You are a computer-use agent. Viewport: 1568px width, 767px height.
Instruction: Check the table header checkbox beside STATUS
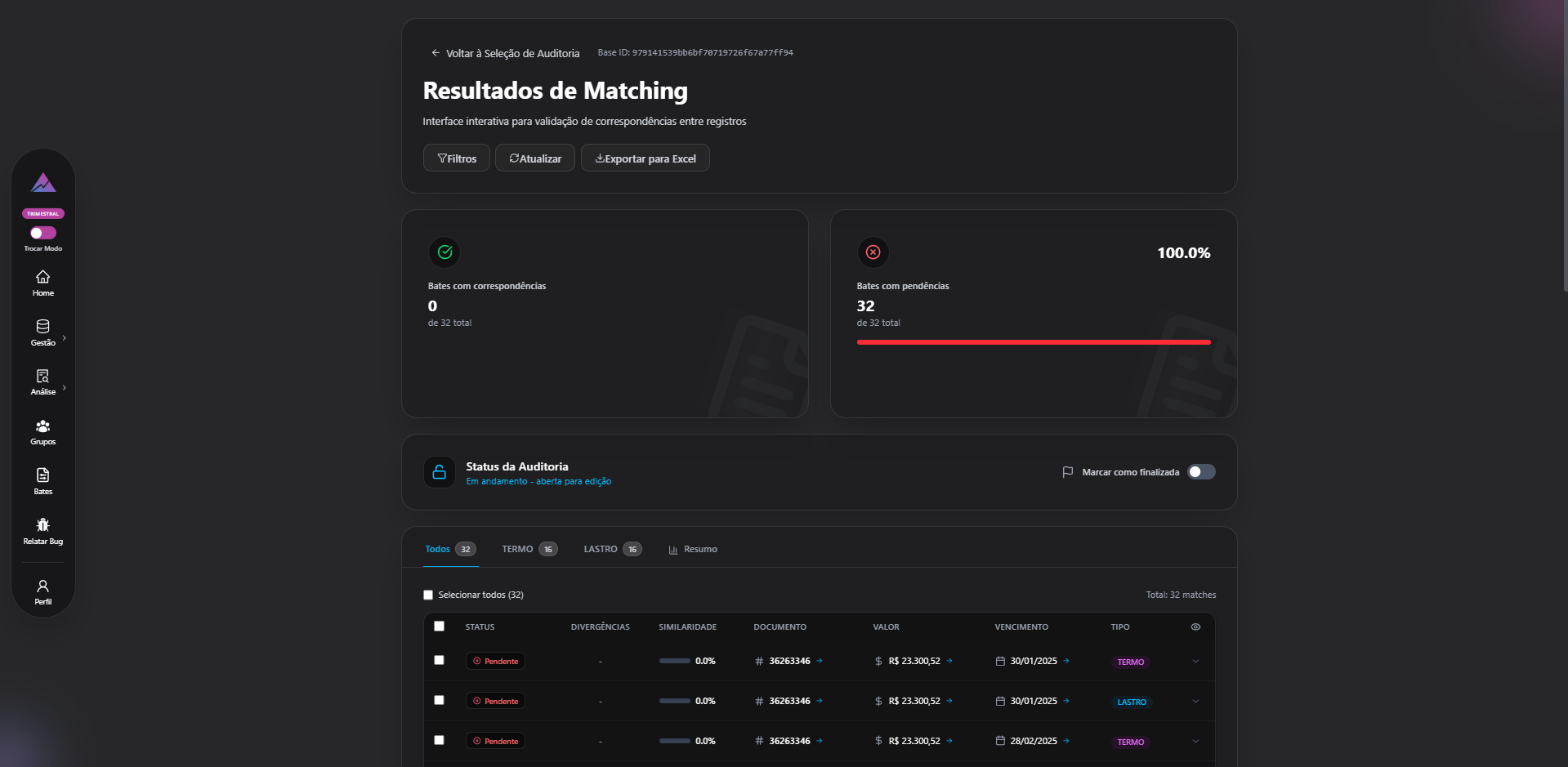pyautogui.click(x=440, y=627)
